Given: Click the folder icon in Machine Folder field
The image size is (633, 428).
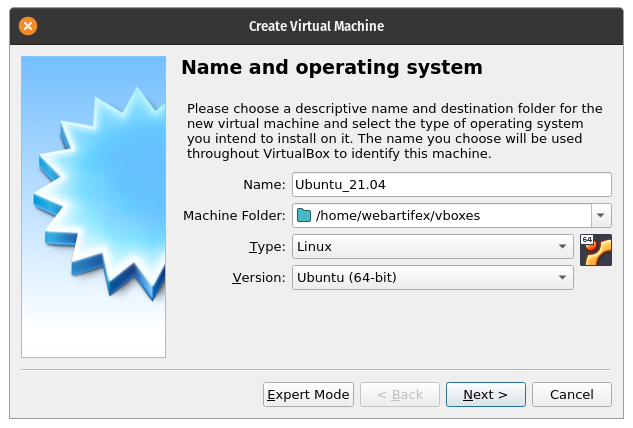Looking at the screenshot, I should pyautogui.click(x=304, y=215).
